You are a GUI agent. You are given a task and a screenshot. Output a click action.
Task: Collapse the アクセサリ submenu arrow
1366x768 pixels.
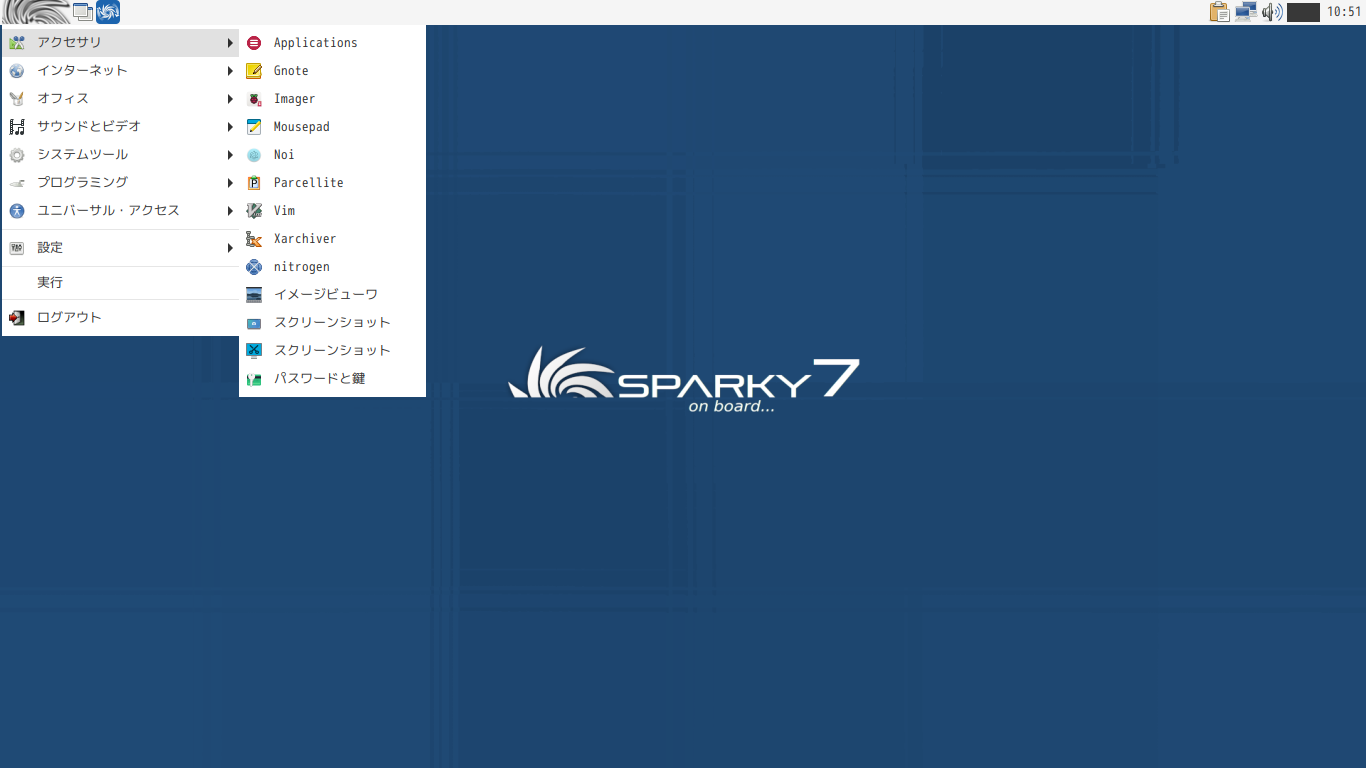(230, 43)
